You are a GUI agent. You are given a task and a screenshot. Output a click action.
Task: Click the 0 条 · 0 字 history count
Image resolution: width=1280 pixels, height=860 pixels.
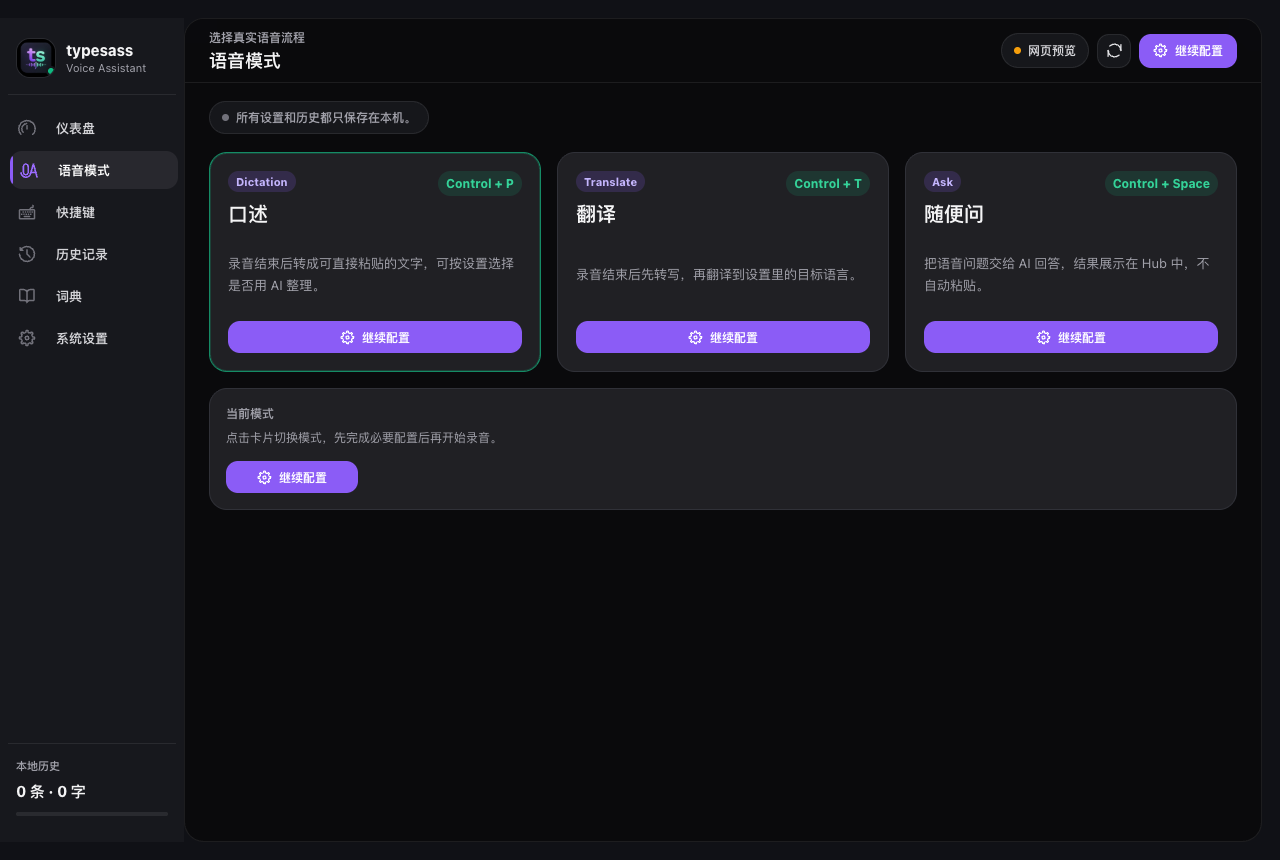tap(51, 792)
